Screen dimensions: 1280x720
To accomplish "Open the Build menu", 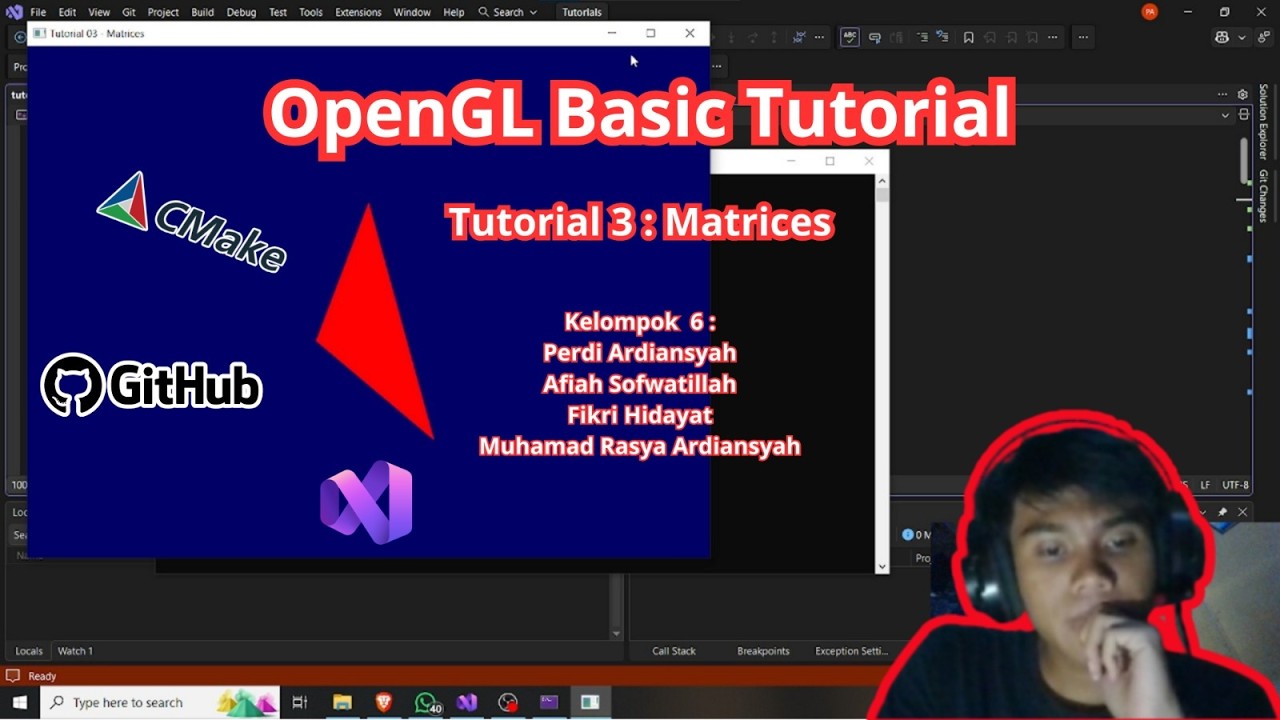I will pos(202,12).
